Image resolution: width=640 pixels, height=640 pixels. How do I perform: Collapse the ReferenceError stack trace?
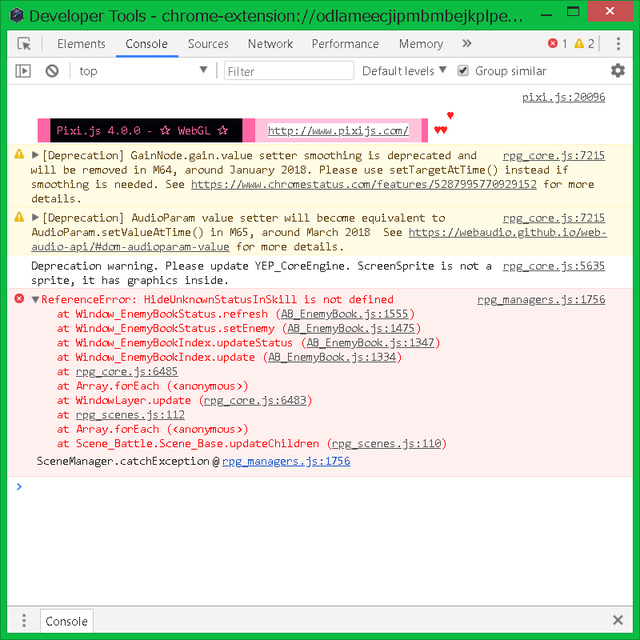35,300
